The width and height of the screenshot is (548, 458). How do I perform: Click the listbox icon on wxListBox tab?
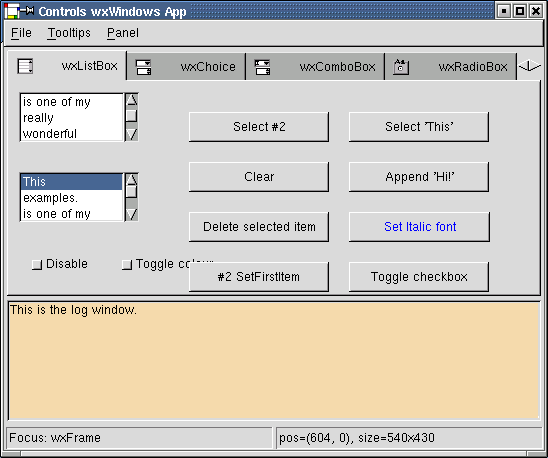pos(25,66)
